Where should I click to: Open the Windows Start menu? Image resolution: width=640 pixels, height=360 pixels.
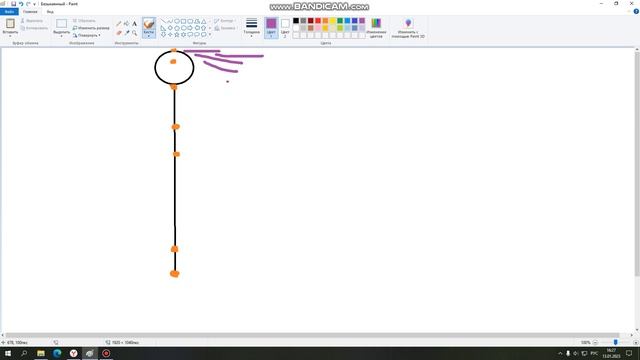click(8, 353)
